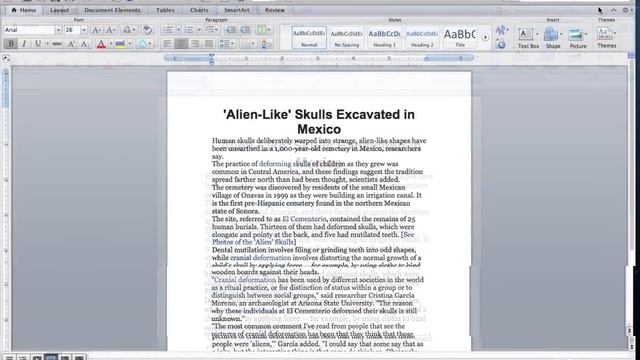
Task: Insert a Shape
Action: coord(552,37)
